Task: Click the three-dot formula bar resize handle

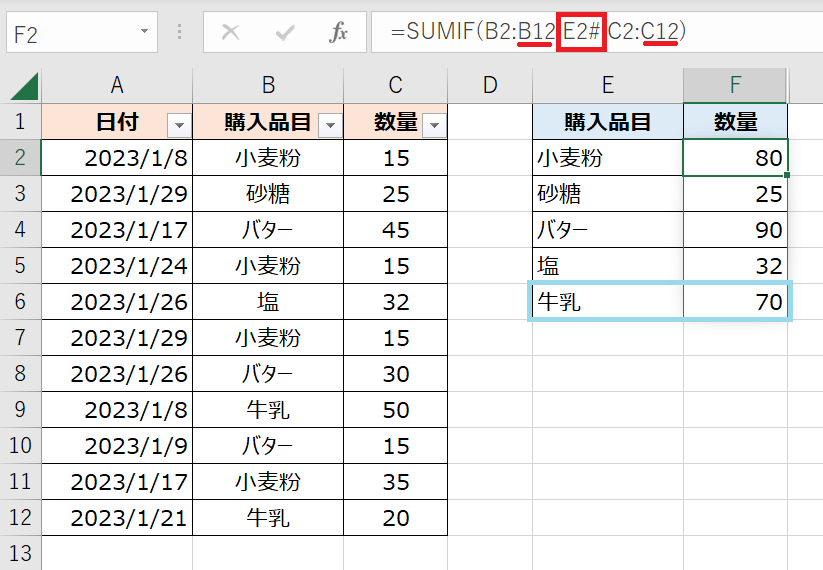Action: tap(181, 32)
